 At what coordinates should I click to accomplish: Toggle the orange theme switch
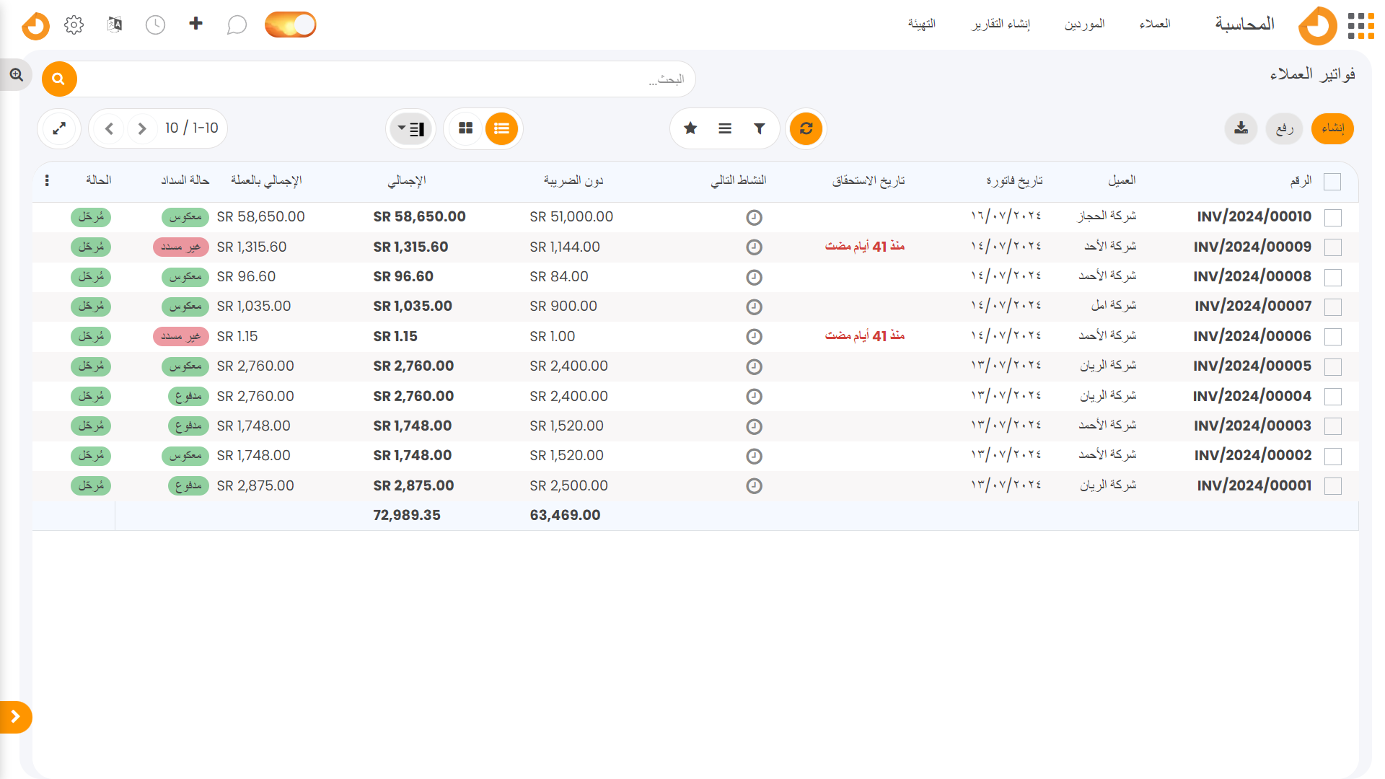point(291,25)
